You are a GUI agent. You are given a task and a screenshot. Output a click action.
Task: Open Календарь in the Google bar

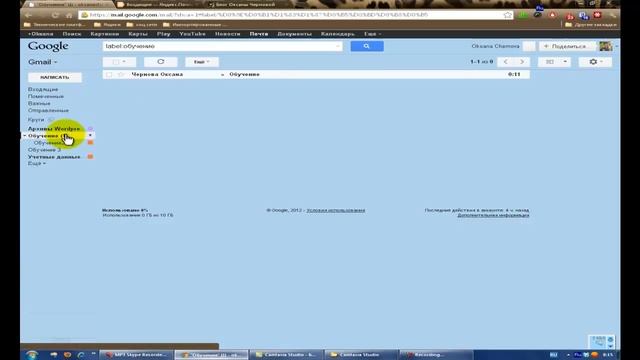[338, 34]
